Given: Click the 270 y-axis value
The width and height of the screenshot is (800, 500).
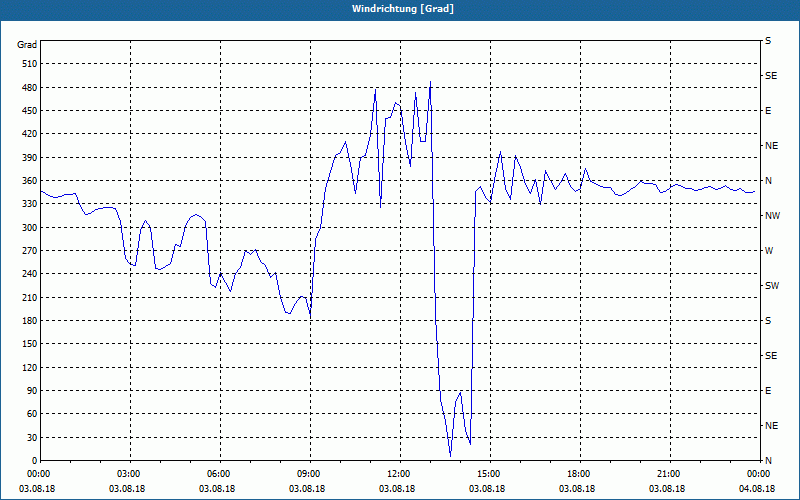Looking at the screenshot, I should [30, 251].
